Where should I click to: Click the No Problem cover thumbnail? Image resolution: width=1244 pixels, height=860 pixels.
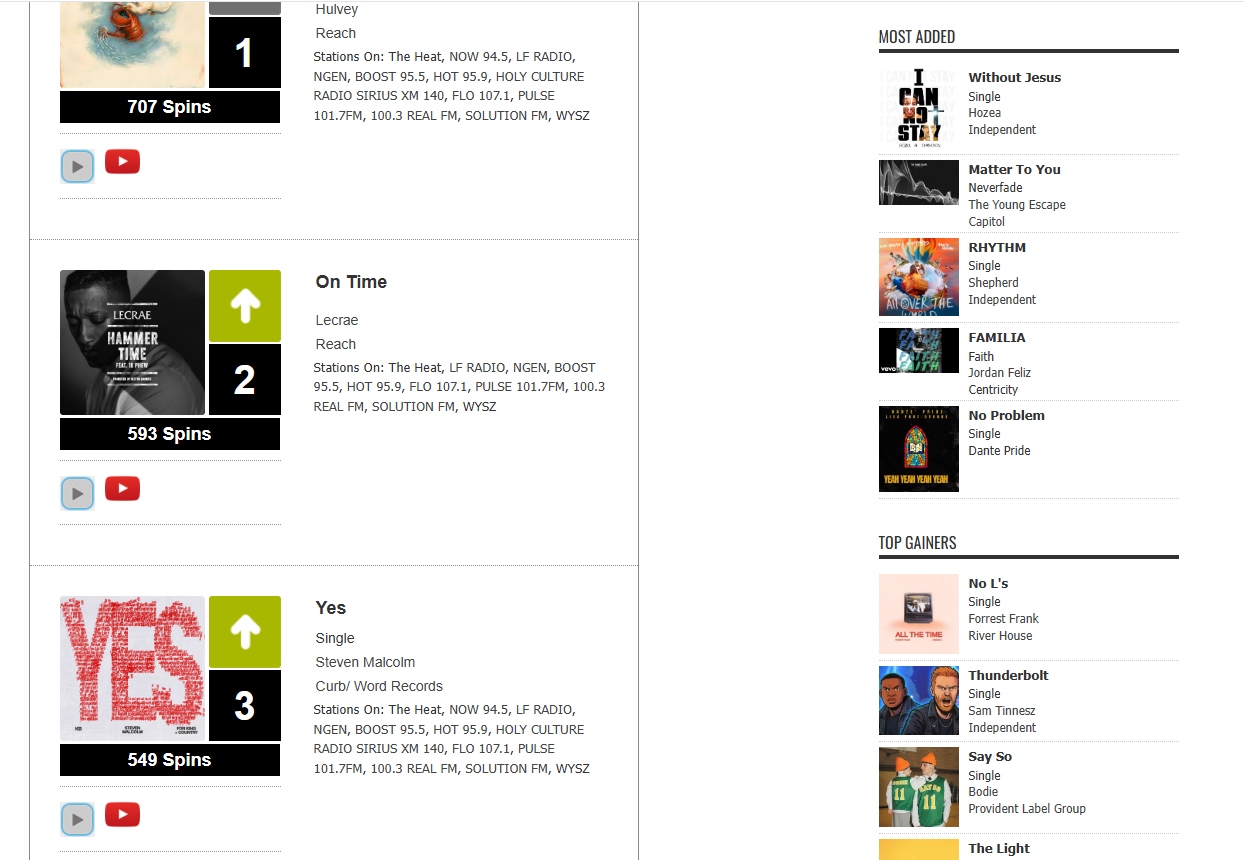click(x=918, y=449)
